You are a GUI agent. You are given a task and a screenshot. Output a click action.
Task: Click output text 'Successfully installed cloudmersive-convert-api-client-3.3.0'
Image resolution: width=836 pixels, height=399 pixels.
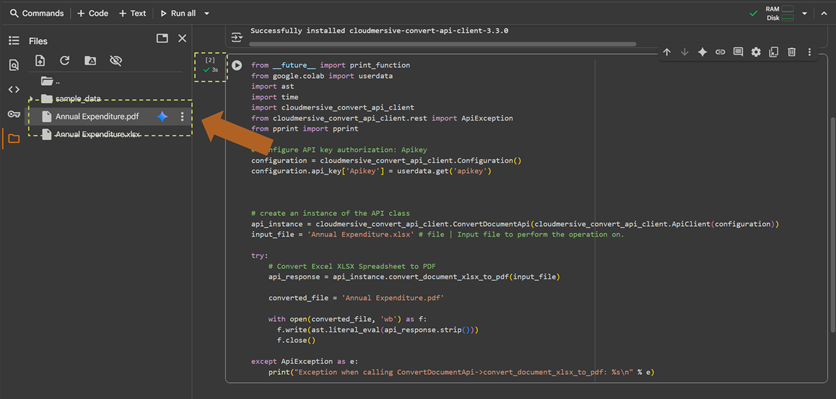point(379,31)
